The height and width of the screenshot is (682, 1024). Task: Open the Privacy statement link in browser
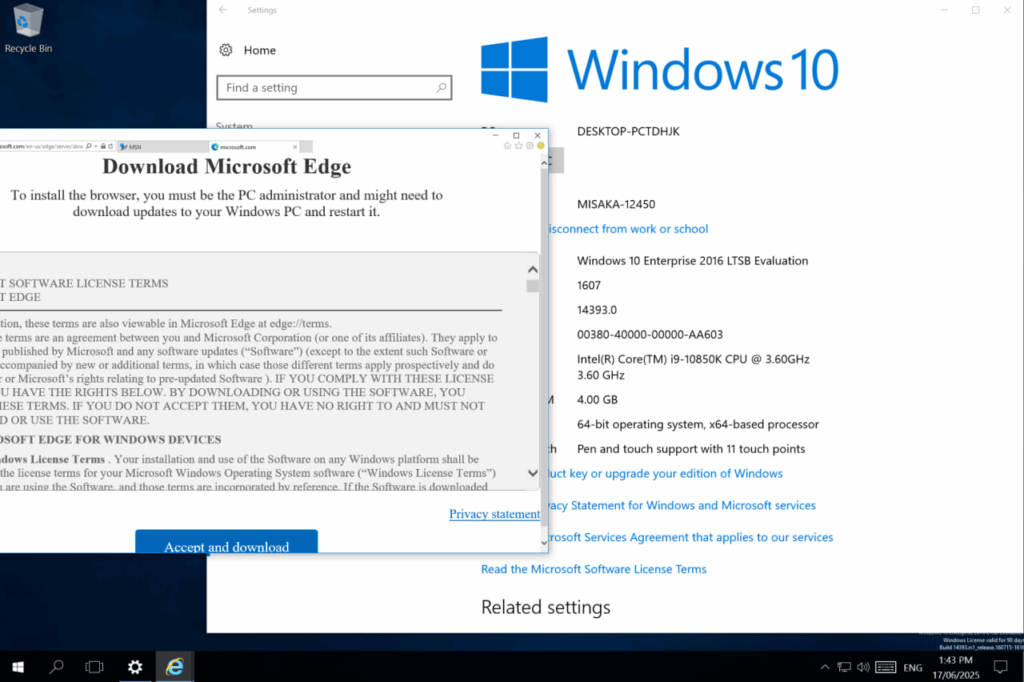pyautogui.click(x=494, y=514)
